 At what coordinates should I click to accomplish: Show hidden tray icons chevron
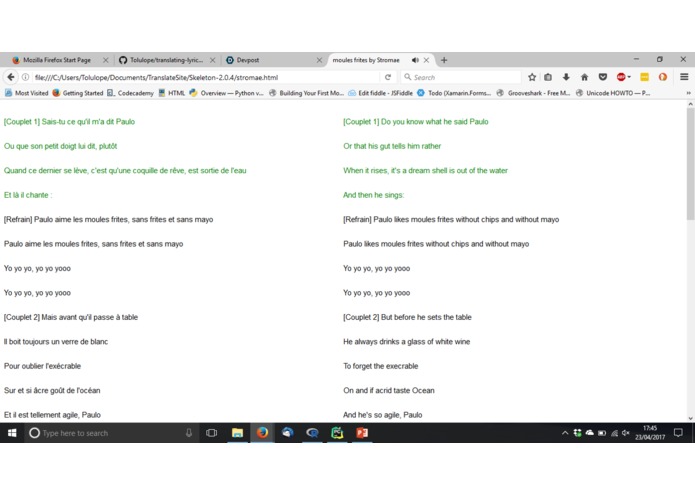(x=565, y=433)
